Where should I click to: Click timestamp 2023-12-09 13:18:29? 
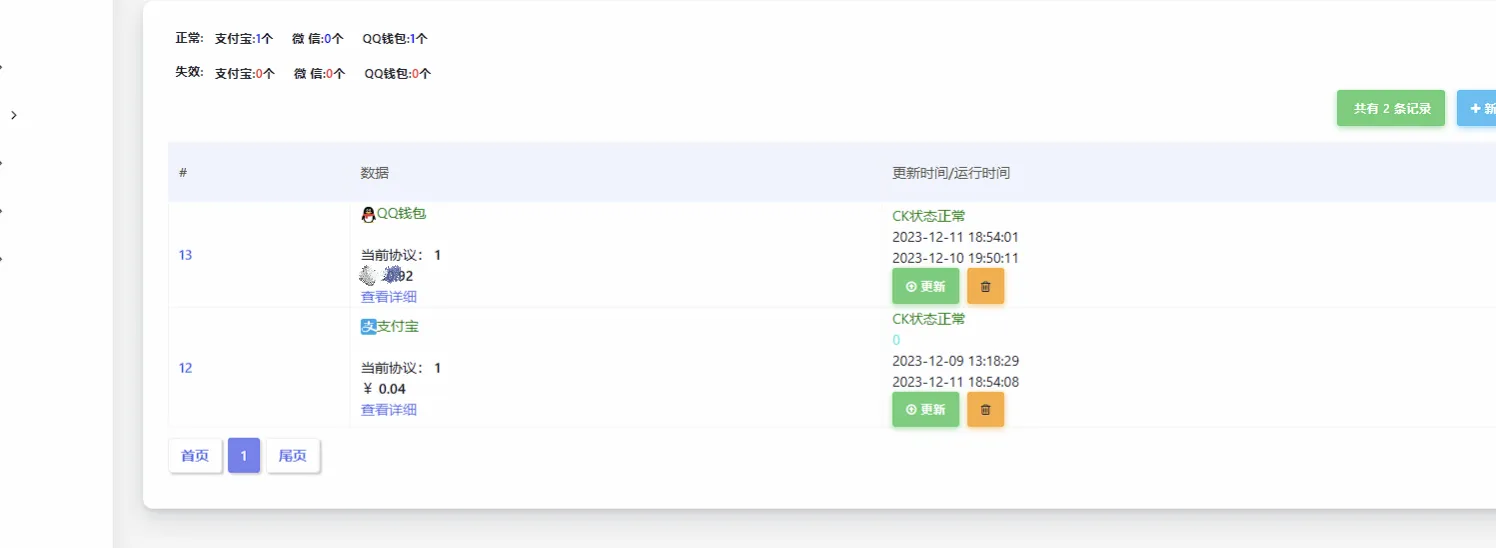(955, 361)
